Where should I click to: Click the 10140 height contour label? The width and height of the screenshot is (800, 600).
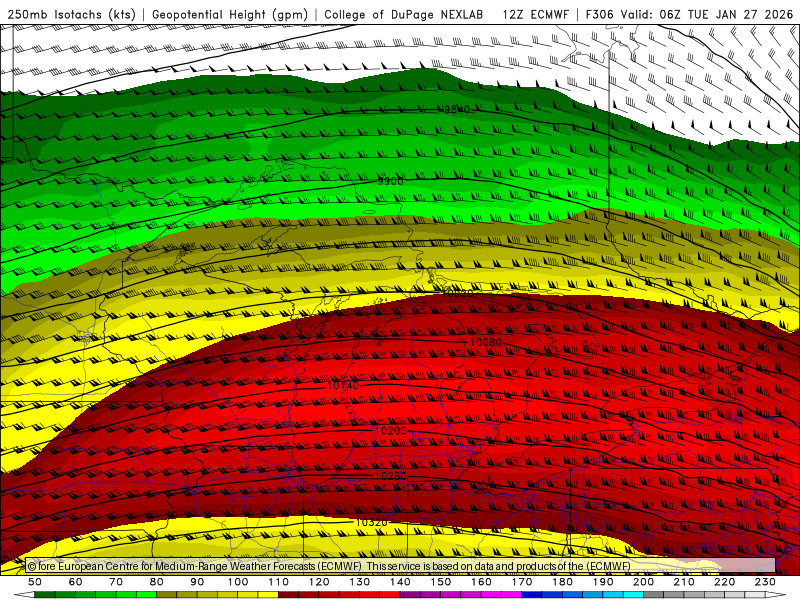[343, 385]
